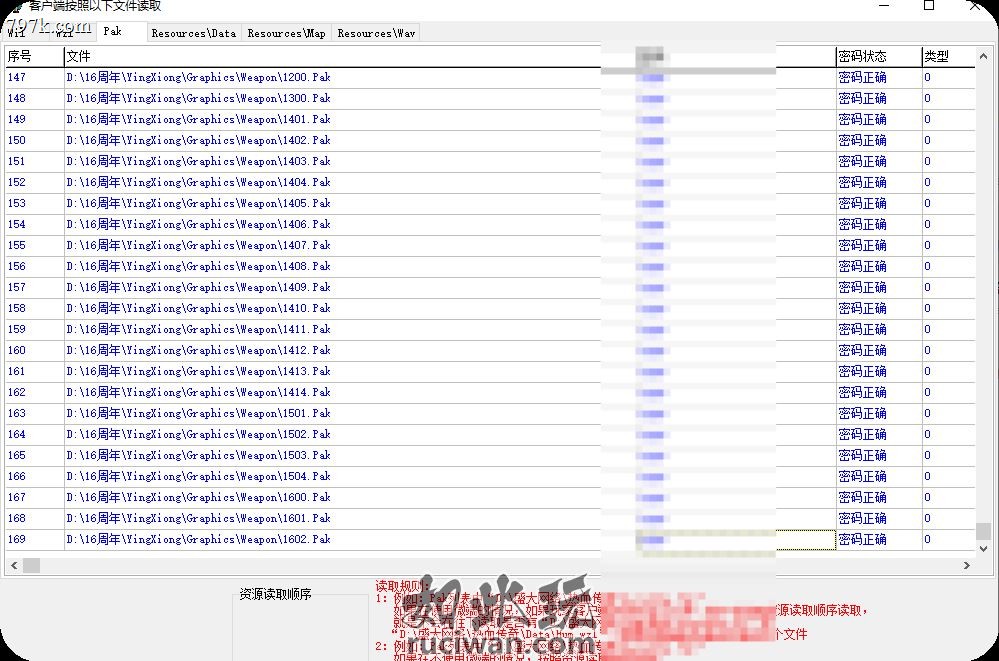Screen dimensions: 999x661
Task: Select file Weapon\1600.Pak in row 167
Action: point(198,498)
